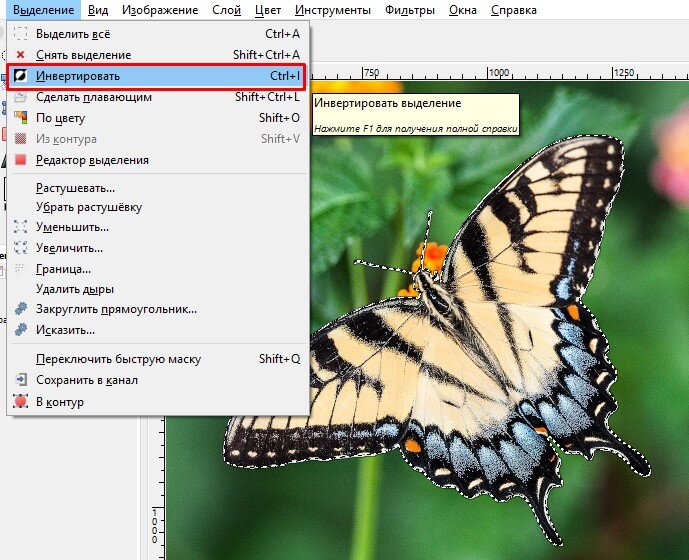Click the Уменьшить shrink icon

pyautogui.click(x=20, y=227)
